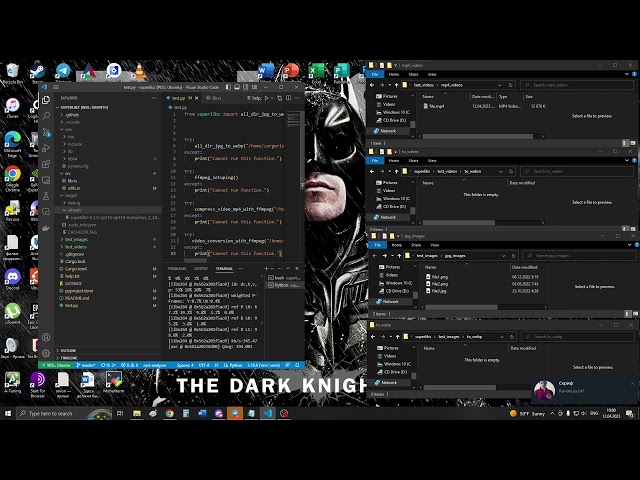This screenshot has width=640, height=480.
Task: Open the Explorer view in VS Code activity bar
Action: click(x=46, y=100)
